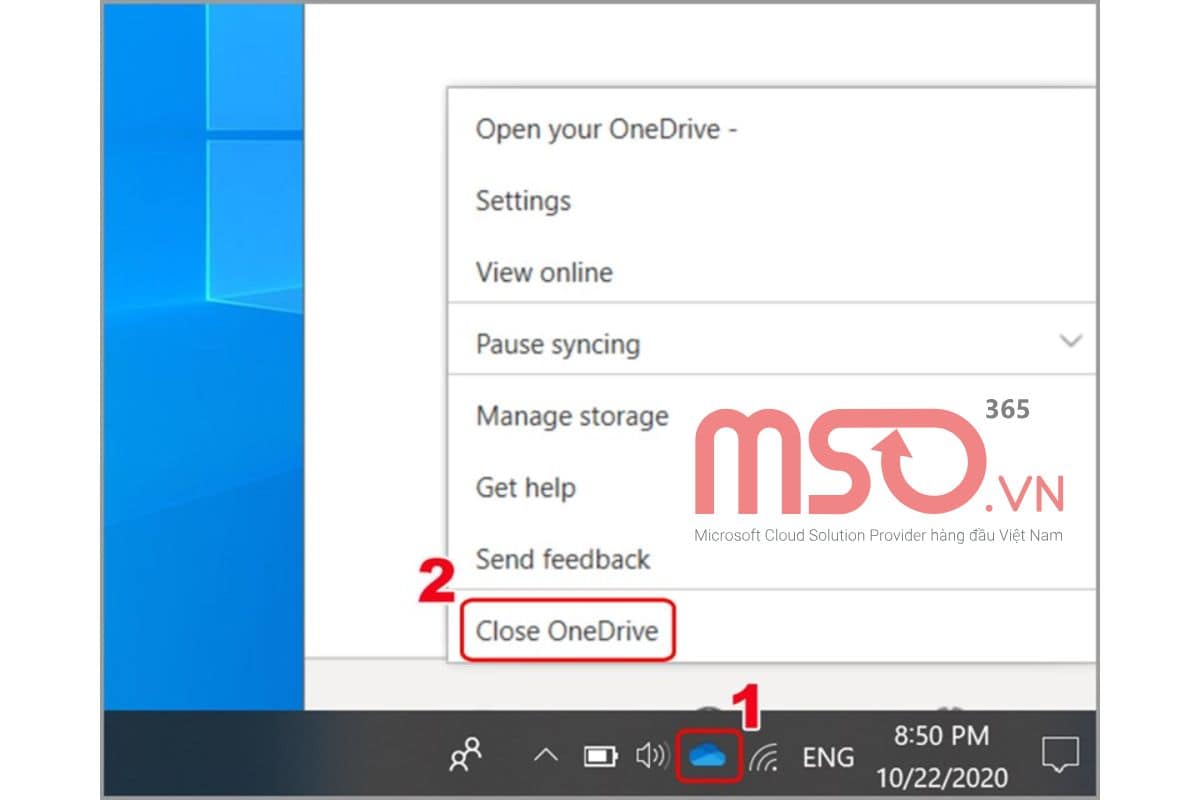
Task: Open the volume speaker icon
Action: (652, 756)
